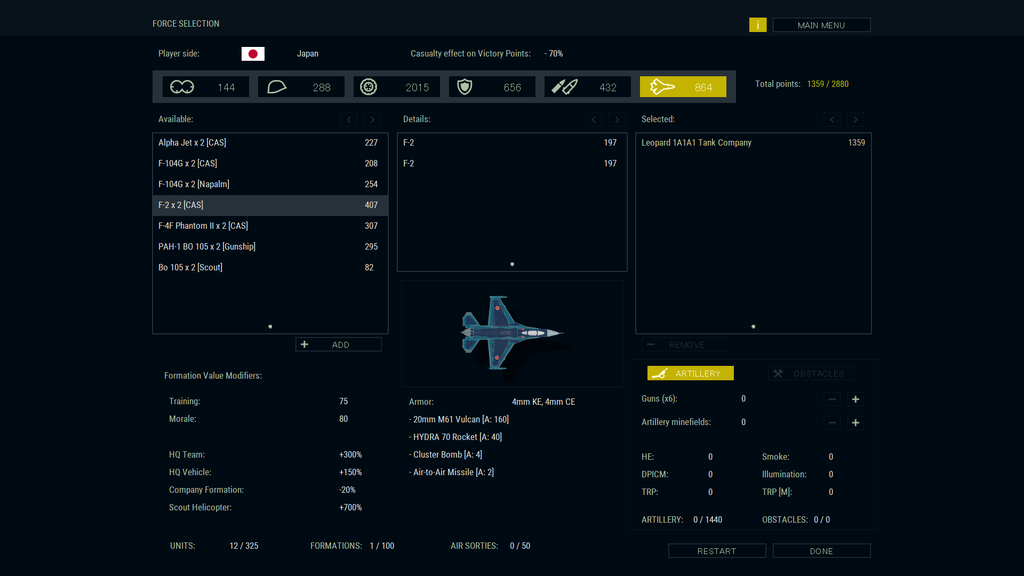The image size is (1024, 576).
Task: Select the recon category tab showing 144
Action: click(x=206, y=87)
